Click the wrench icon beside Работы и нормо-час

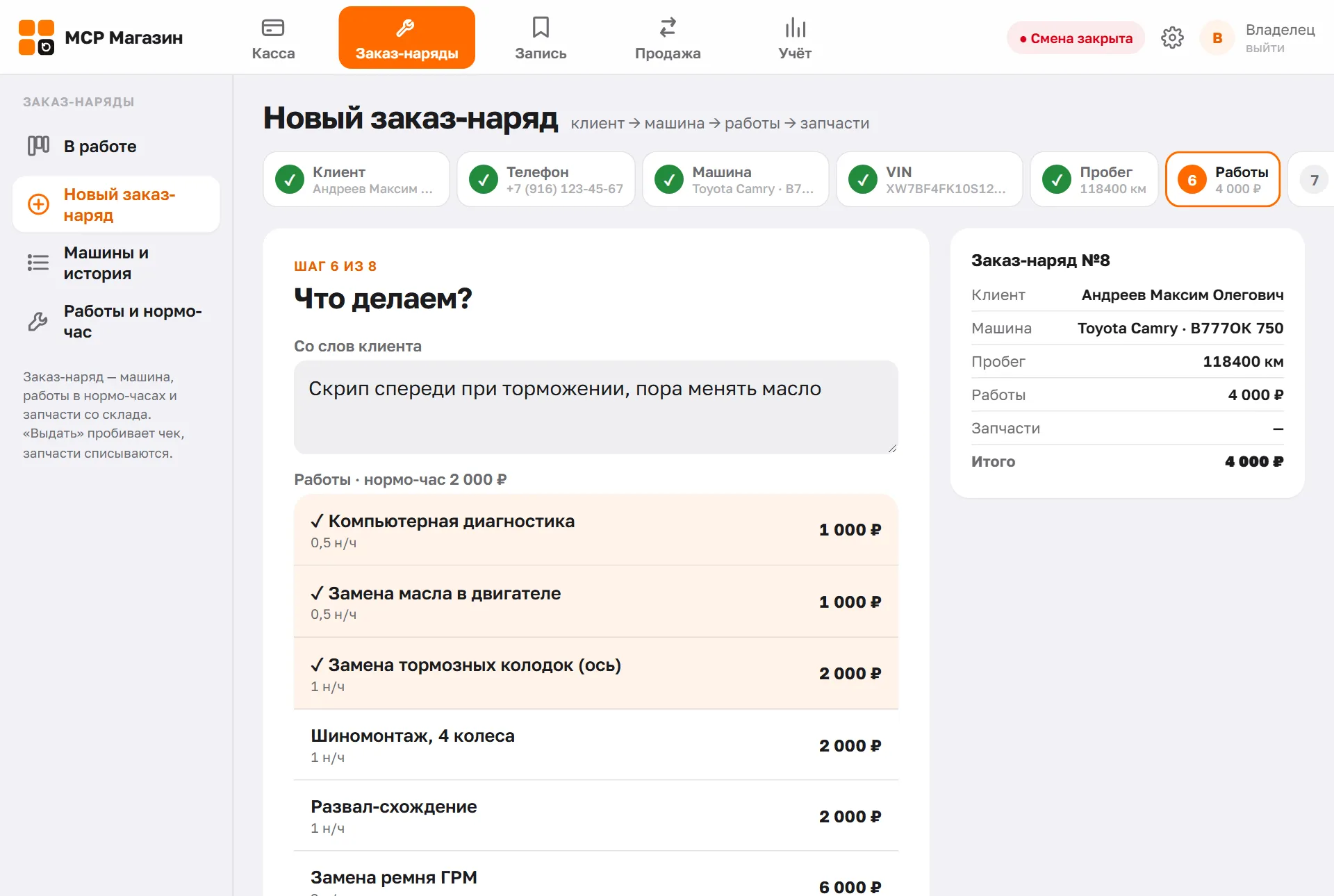[x=38, y=321]
